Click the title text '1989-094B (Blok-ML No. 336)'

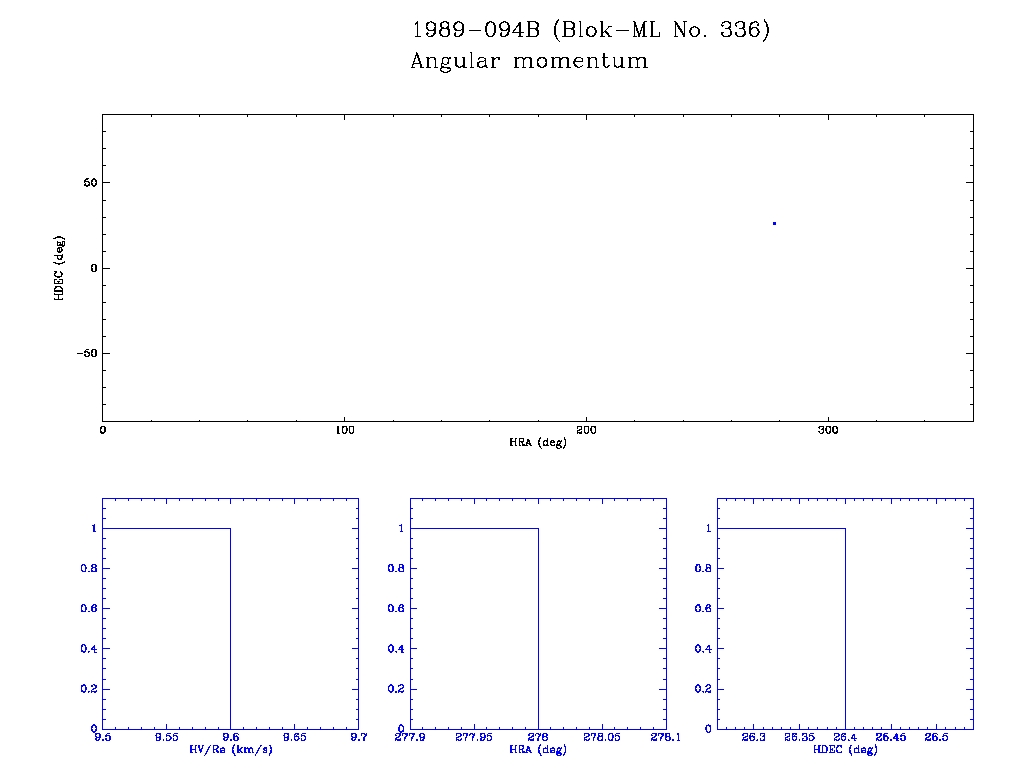click(x=591, y=31)
